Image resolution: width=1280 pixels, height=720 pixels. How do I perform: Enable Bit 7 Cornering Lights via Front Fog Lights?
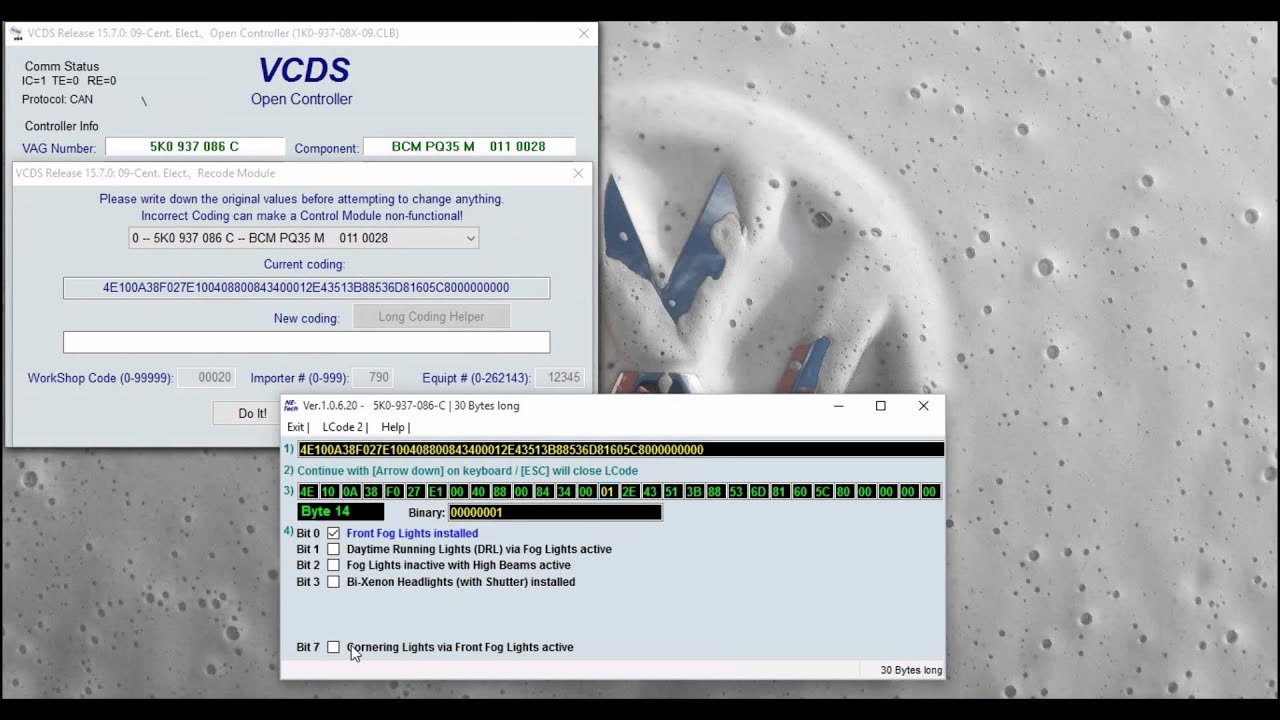(x=333, y=647)
